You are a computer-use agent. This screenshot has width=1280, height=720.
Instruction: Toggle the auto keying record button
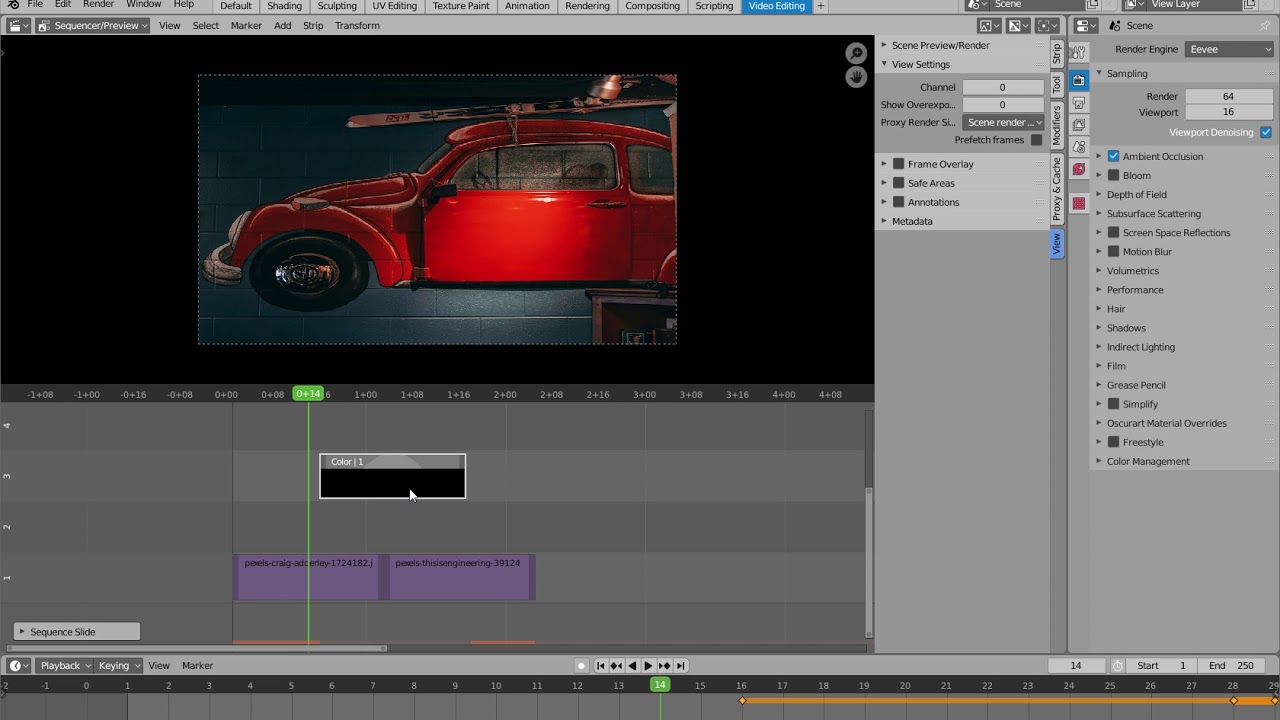click(580, 666)
